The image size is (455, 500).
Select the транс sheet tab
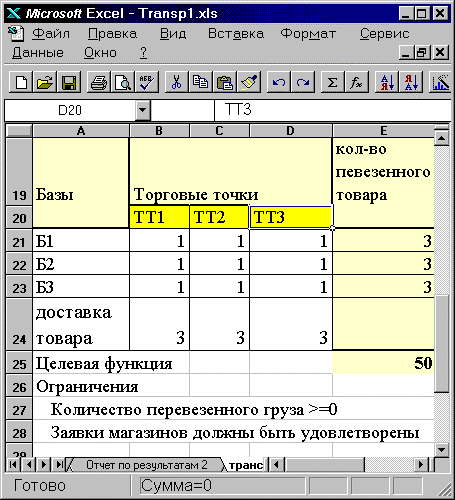coord(246,465)
